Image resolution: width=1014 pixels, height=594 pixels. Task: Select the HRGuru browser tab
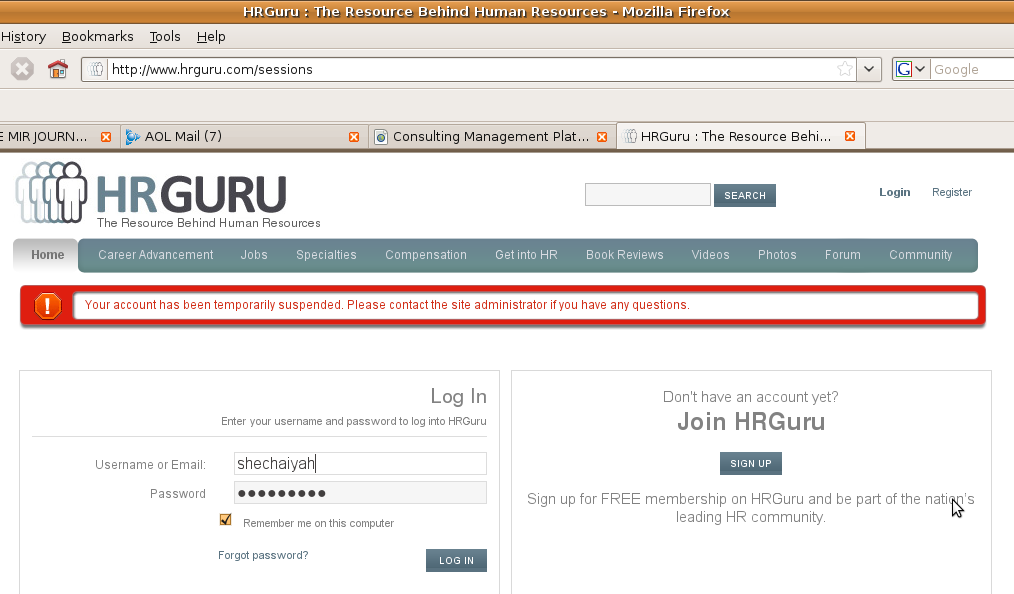(x=740, y=136)
